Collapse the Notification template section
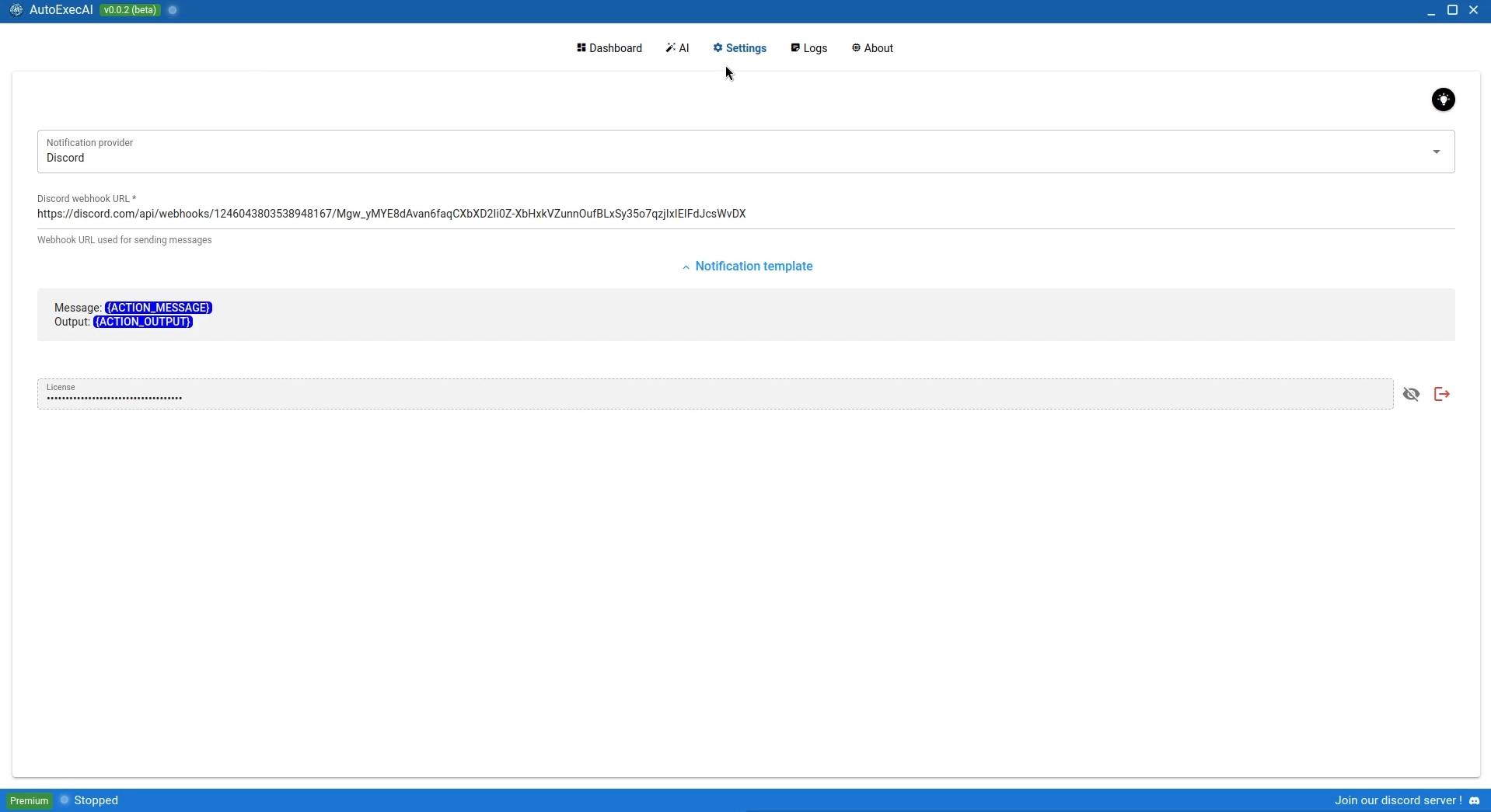Viewport: 1491px width, 812px height. click(747, 267)
